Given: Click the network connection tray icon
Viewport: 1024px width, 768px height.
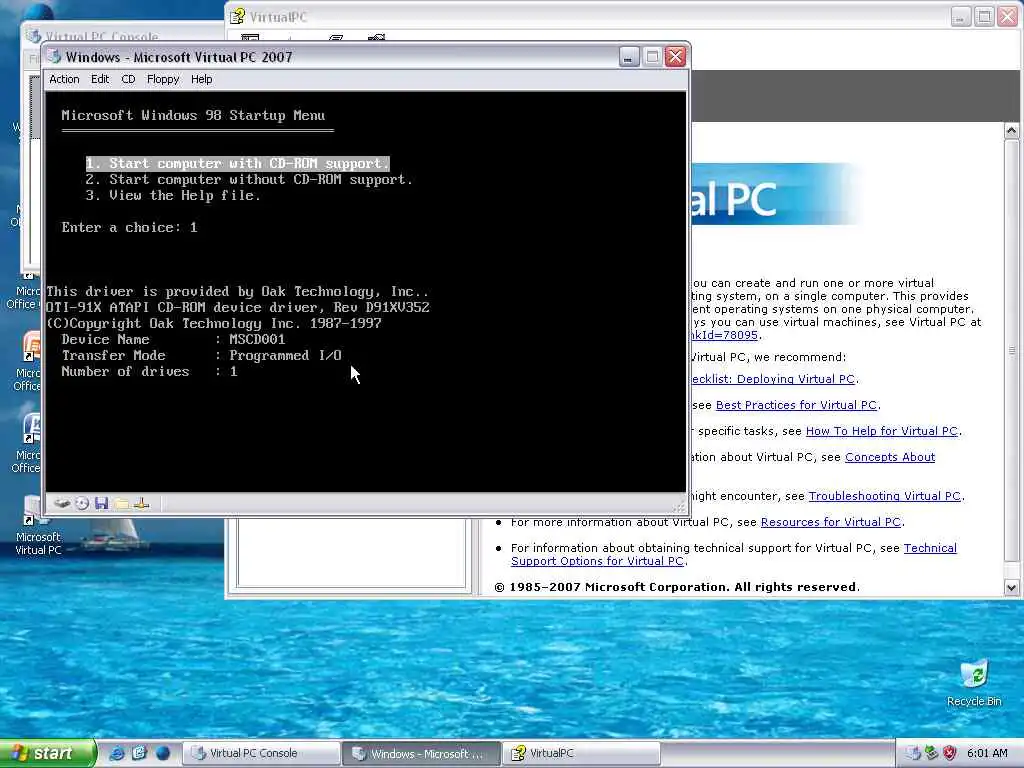Looking at the screenshot, I should (x=931, y=754).
